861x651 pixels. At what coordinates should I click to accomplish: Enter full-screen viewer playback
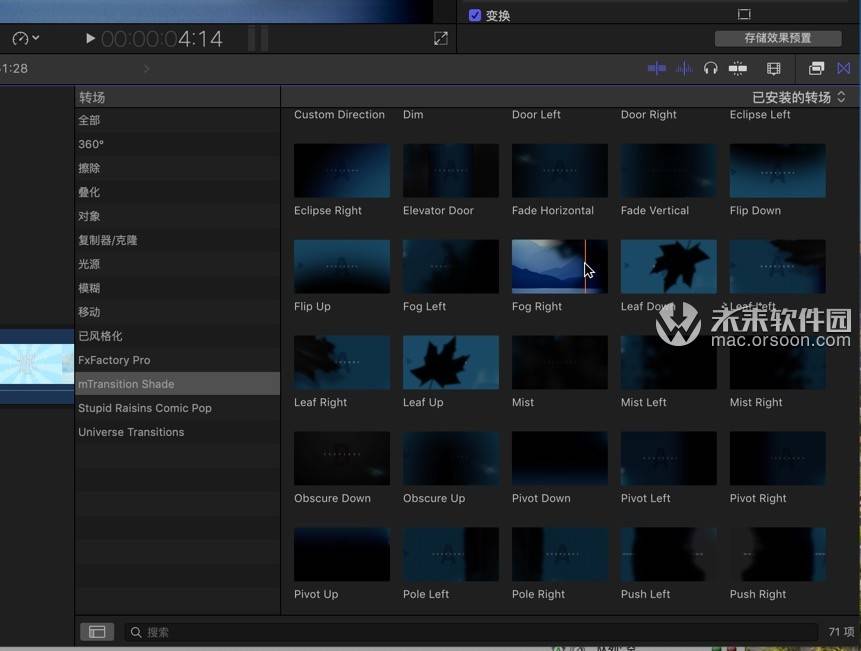point(441,38)
